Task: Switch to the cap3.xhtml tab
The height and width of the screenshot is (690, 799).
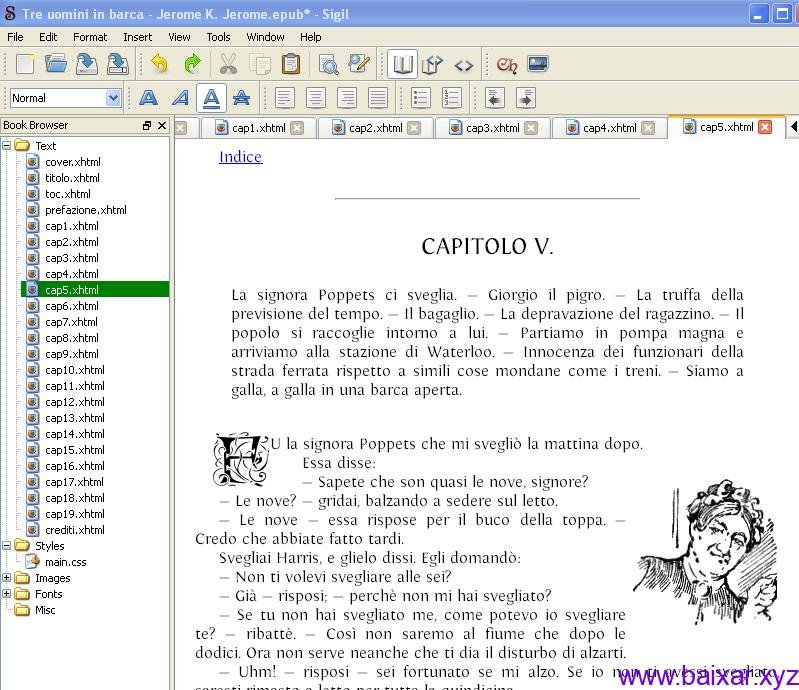Action: [492, 128]
